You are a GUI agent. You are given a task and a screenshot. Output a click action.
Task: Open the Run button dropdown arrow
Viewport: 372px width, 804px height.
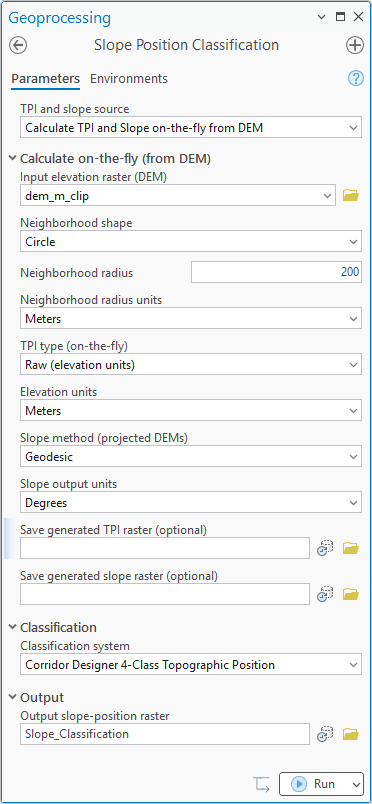click(355, 784)
